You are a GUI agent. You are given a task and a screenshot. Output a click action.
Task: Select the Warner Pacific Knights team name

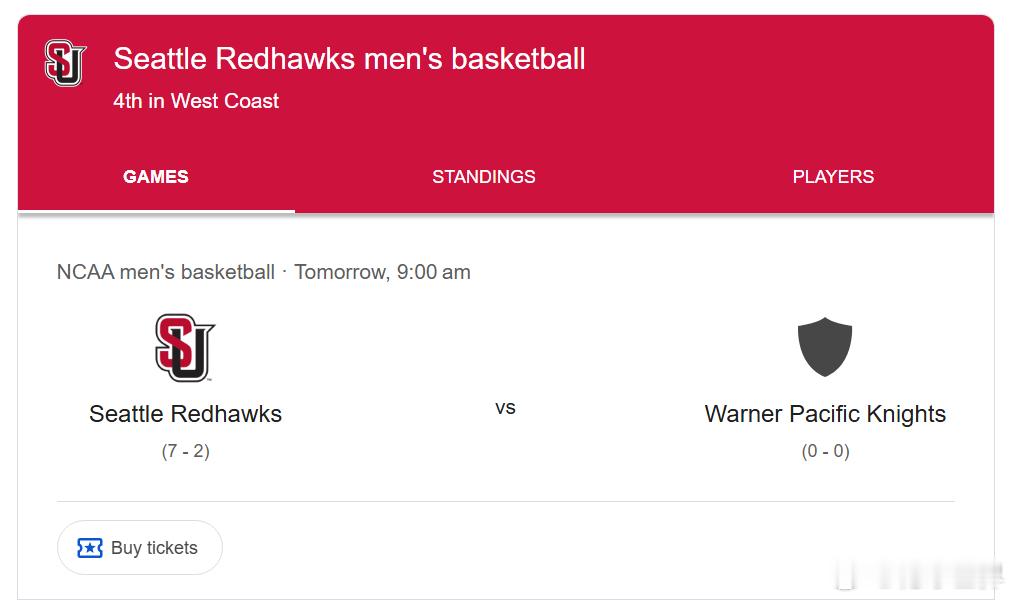pyautogui.click(x=825, y=414)
